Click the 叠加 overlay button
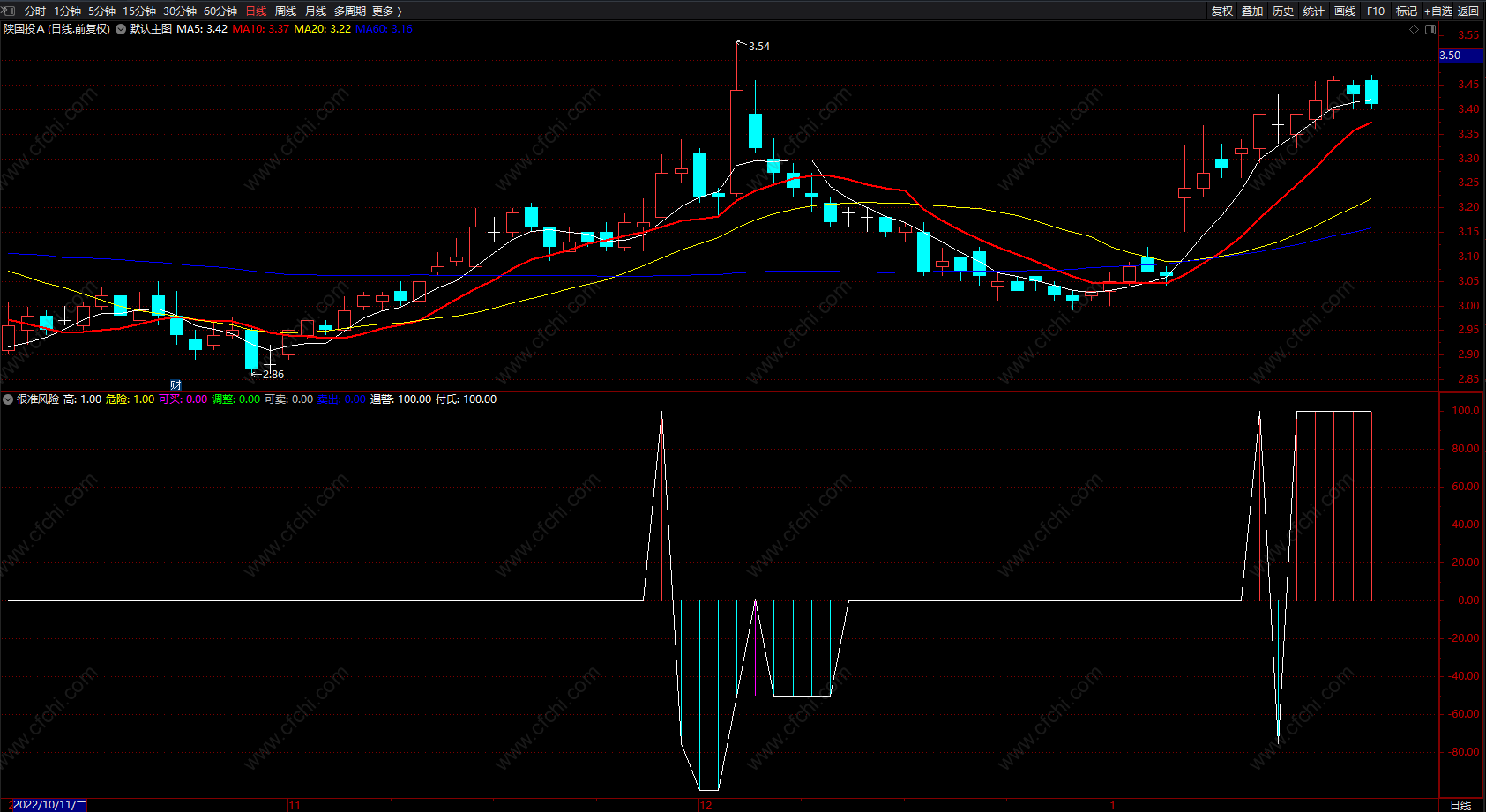The image size is (1486, 812). [1252, 11]
